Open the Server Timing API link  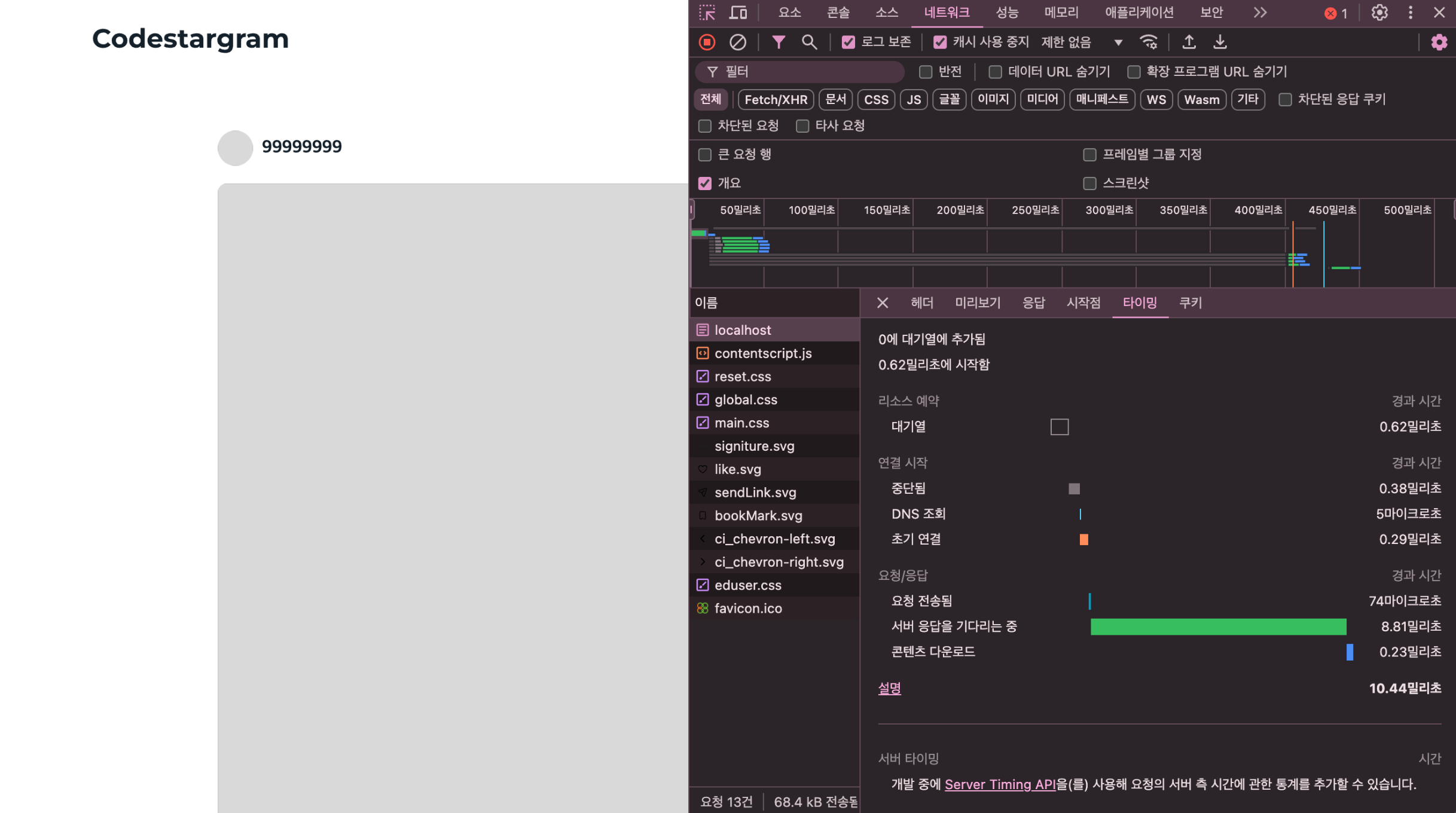(1000, 784)
